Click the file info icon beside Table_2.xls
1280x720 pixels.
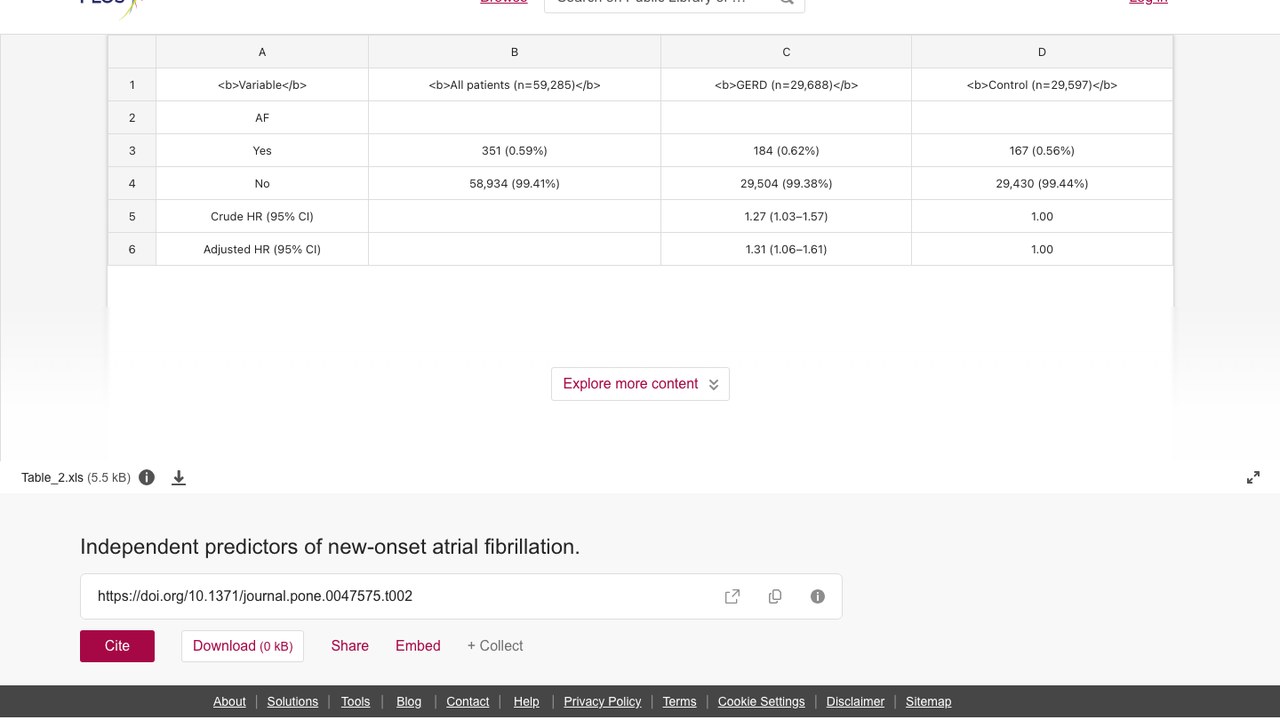coord(147,477)
